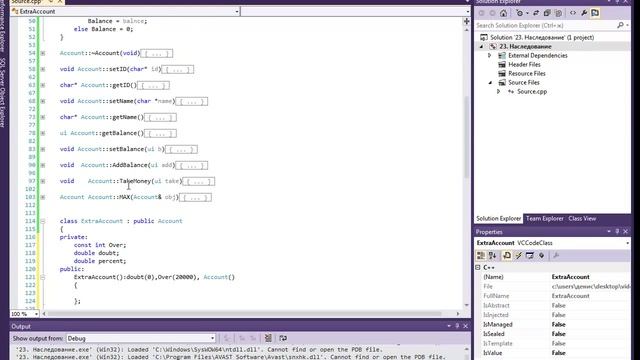This screenshot has height=360, width=640.
Task: Click the Messages icon in Properties toolbar
Action: (x=530, y=256)
